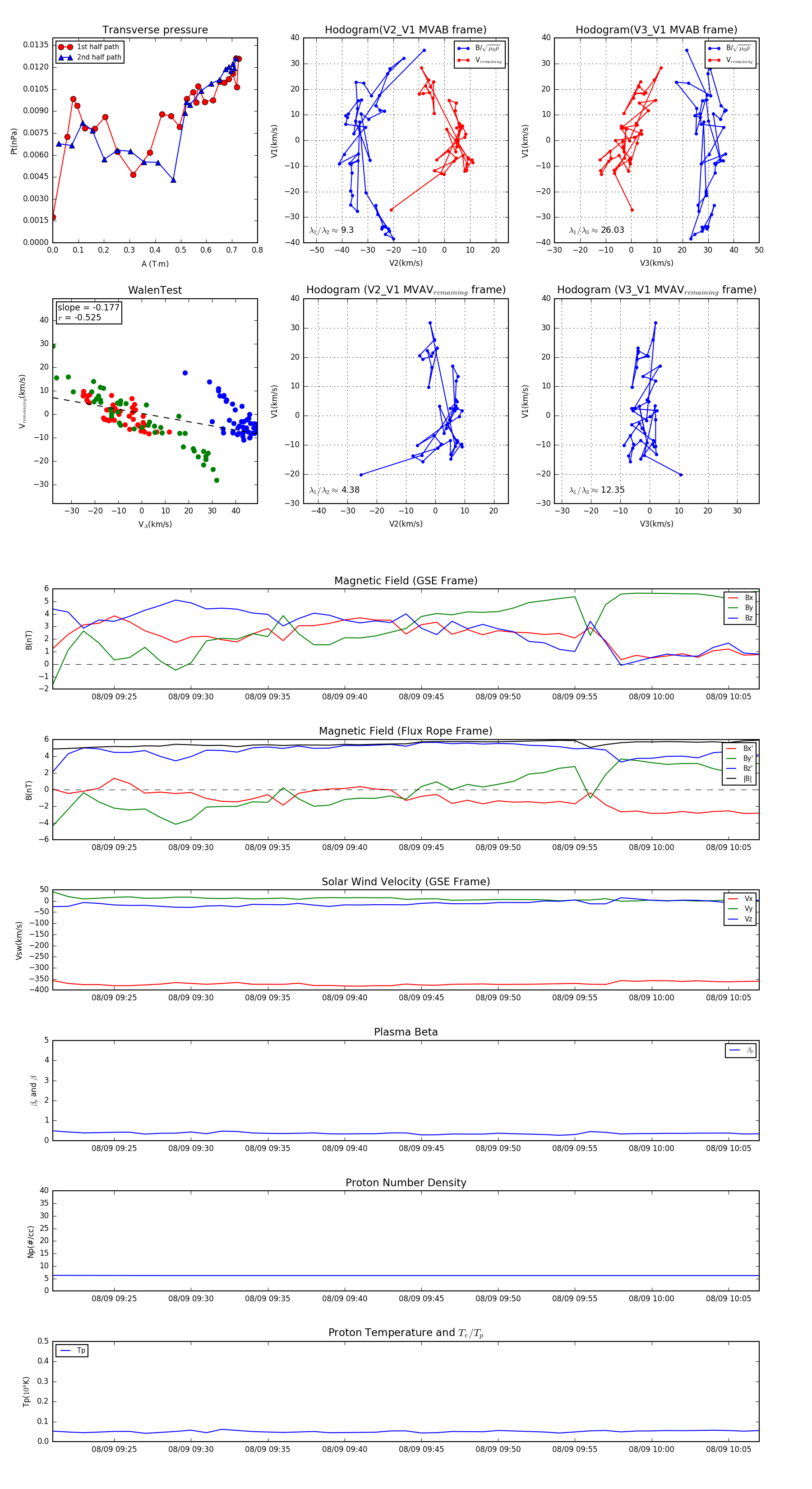Image resolution: width=812 pixels, height=1489 pixels.
Task: Click the "Transverse pressure" plot title
Action: click(x=155, y=30)
